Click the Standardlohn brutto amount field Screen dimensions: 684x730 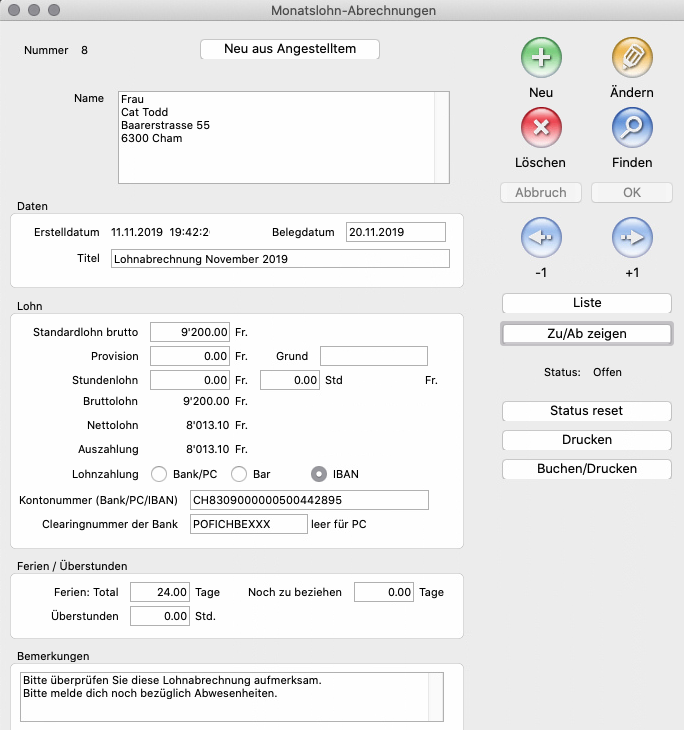191,331
